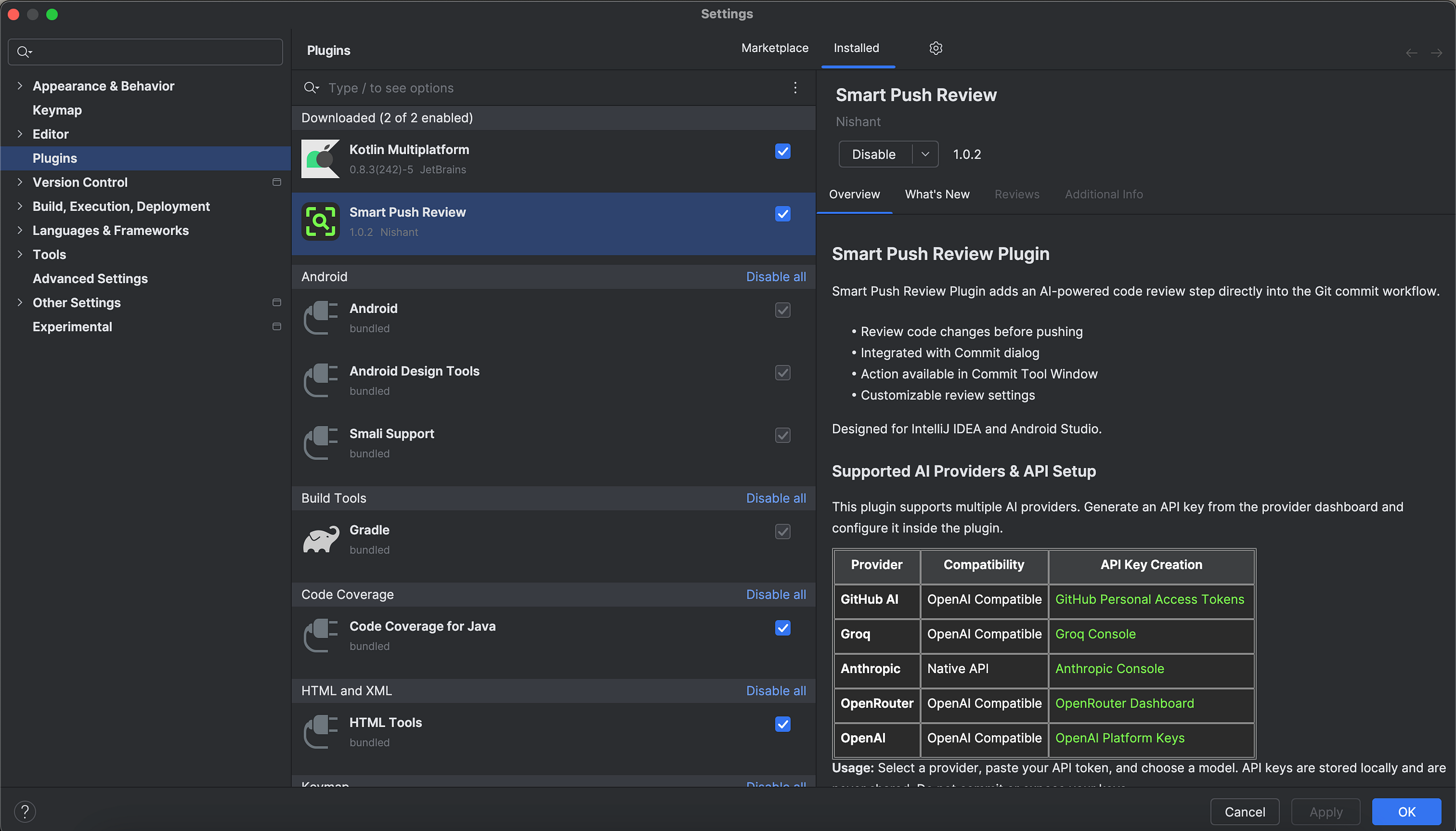The height and width of the screenshot is (831, 1456).
Task: Navigate back with the left arrow
Action: pyautogui.click(x=1412, y=53)
